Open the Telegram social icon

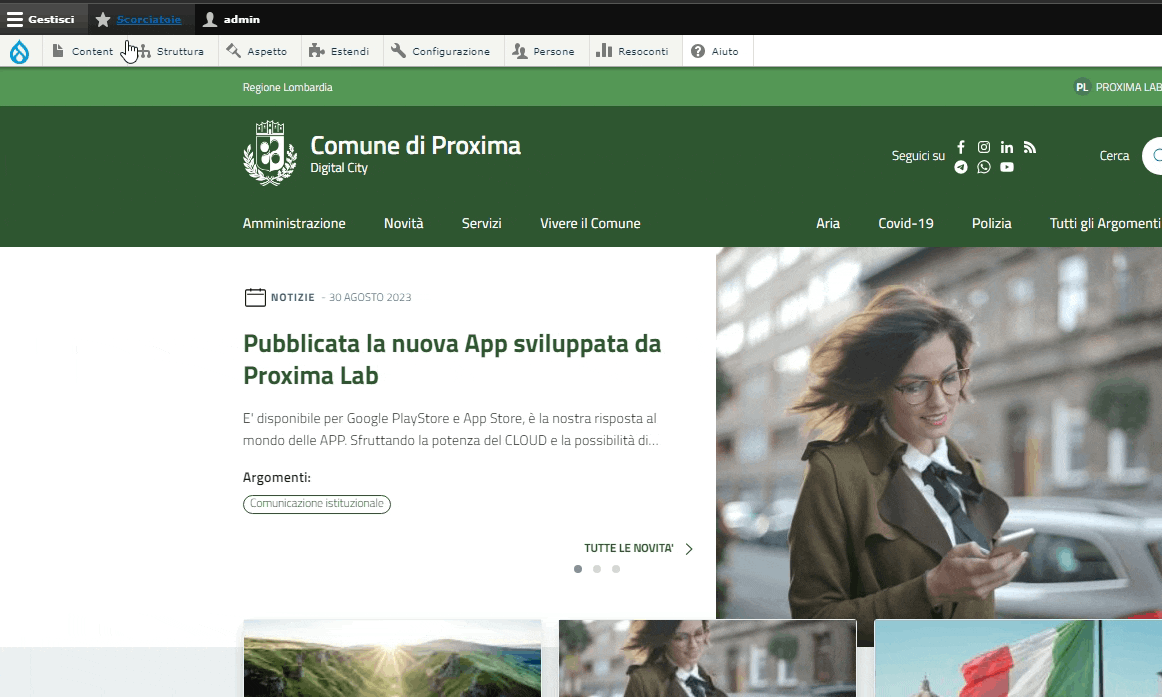click(x=961, y=167)
